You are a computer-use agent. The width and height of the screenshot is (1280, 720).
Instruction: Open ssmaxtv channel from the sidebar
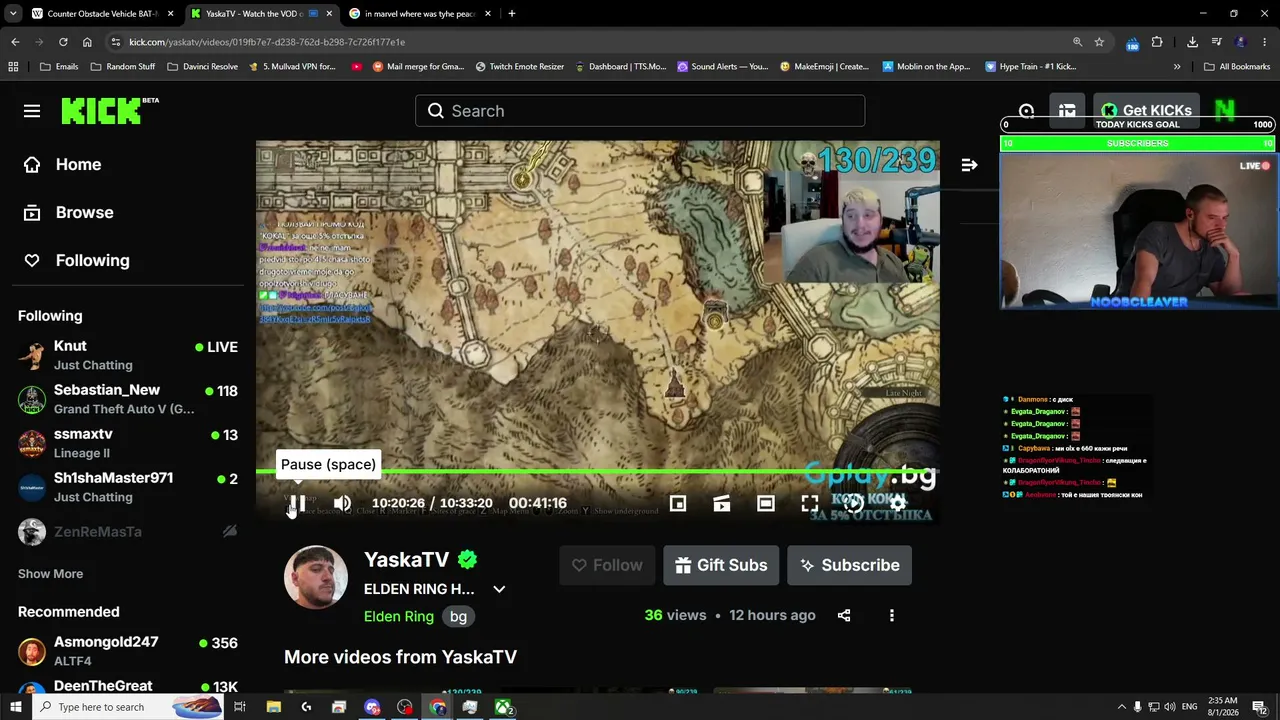(128, 443)
